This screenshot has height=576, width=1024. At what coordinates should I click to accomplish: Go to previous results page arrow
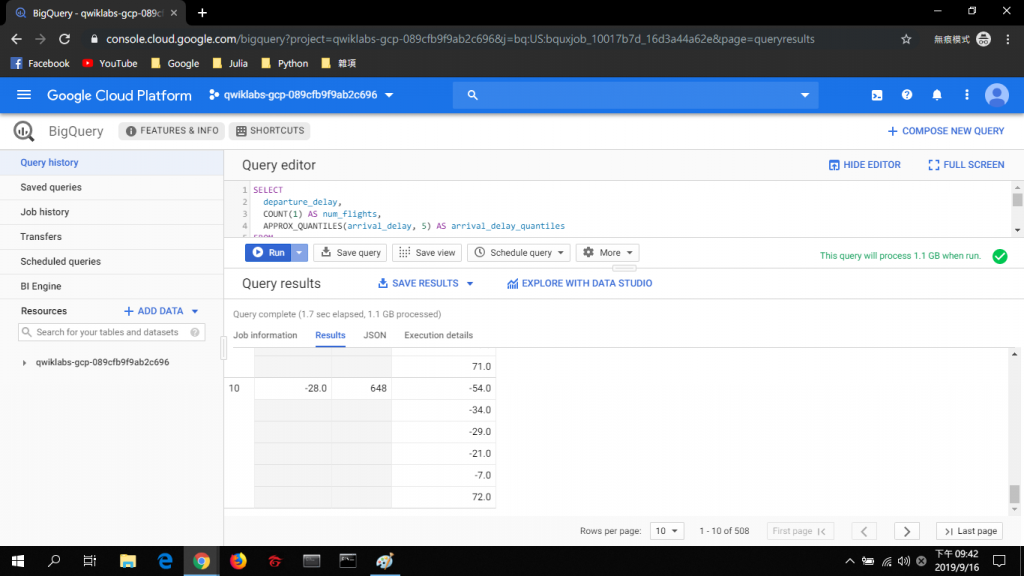pyautogui.click(x=864, y=531)
